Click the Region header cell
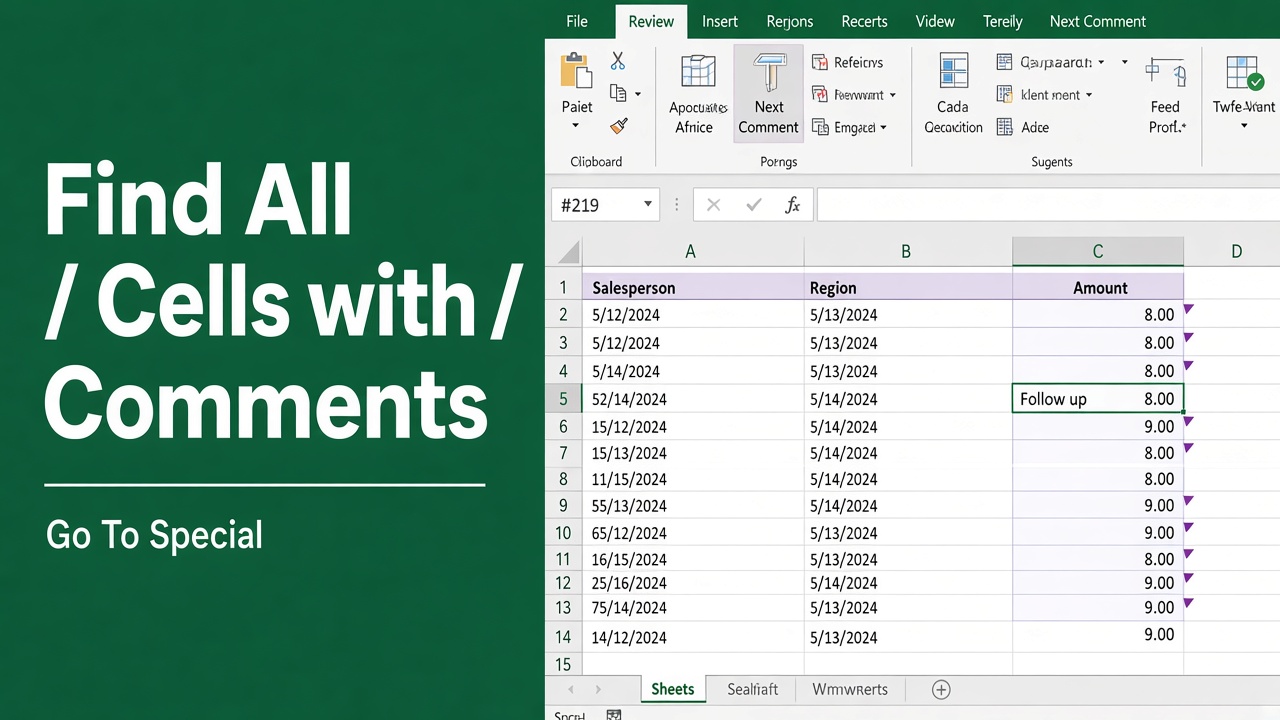 tap(907, 287)
